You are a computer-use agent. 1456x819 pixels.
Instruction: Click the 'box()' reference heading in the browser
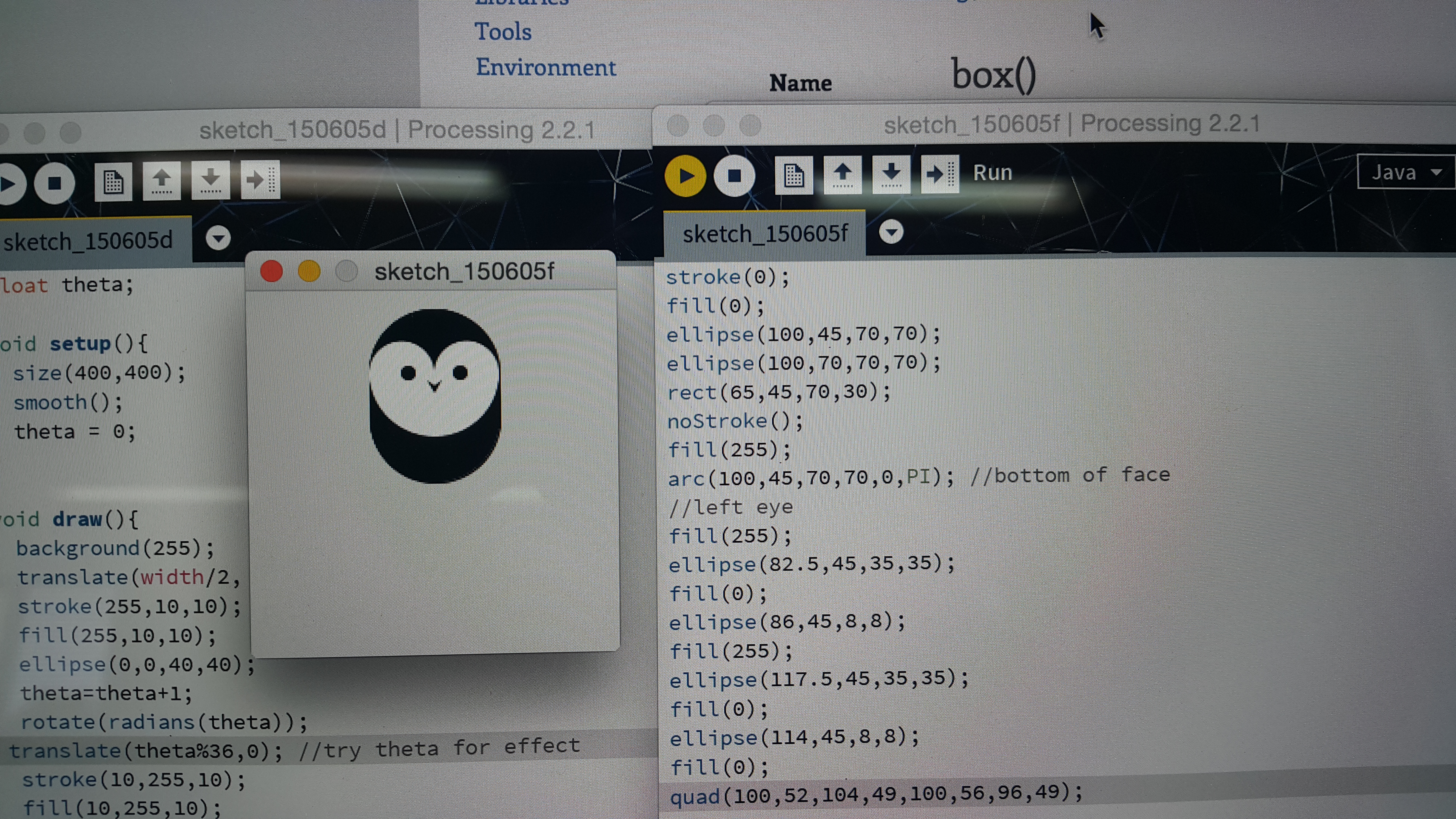tap(994, 75)
